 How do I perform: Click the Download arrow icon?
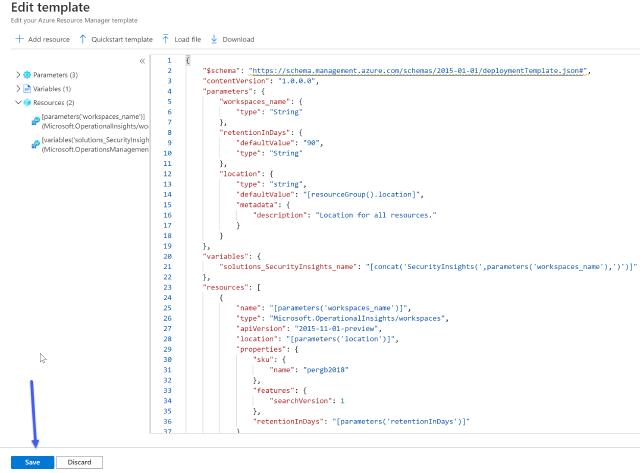point(214,39)
